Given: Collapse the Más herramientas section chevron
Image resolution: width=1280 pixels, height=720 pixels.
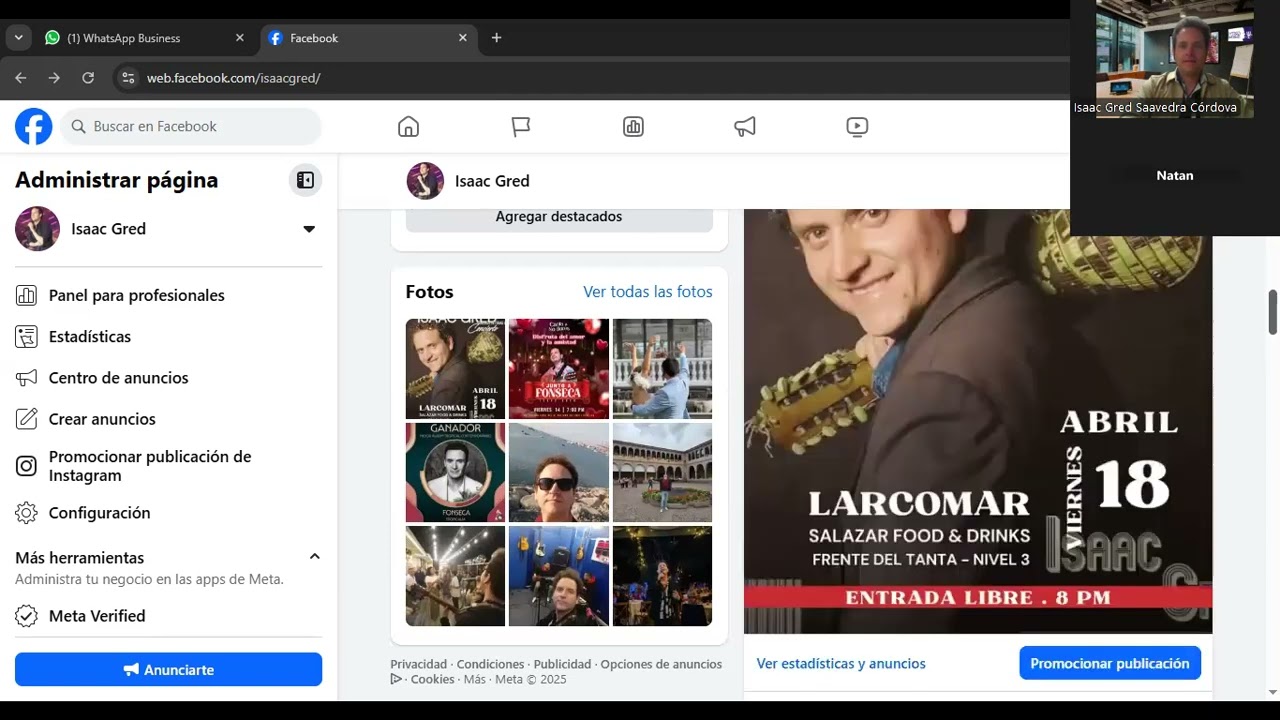Looking at the screenshot, I should point(314,556).
